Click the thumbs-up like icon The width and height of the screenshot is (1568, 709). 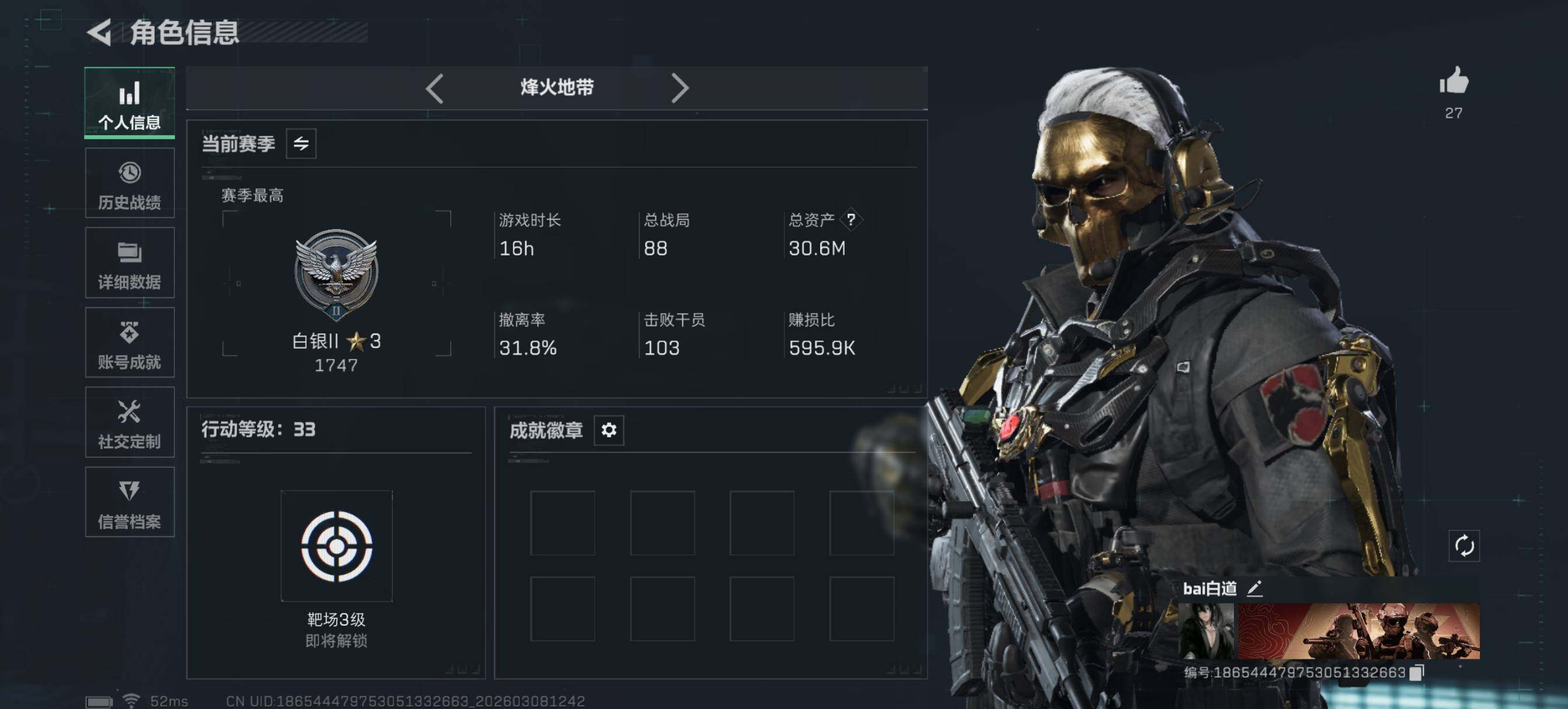click(x=1454, y=81)
